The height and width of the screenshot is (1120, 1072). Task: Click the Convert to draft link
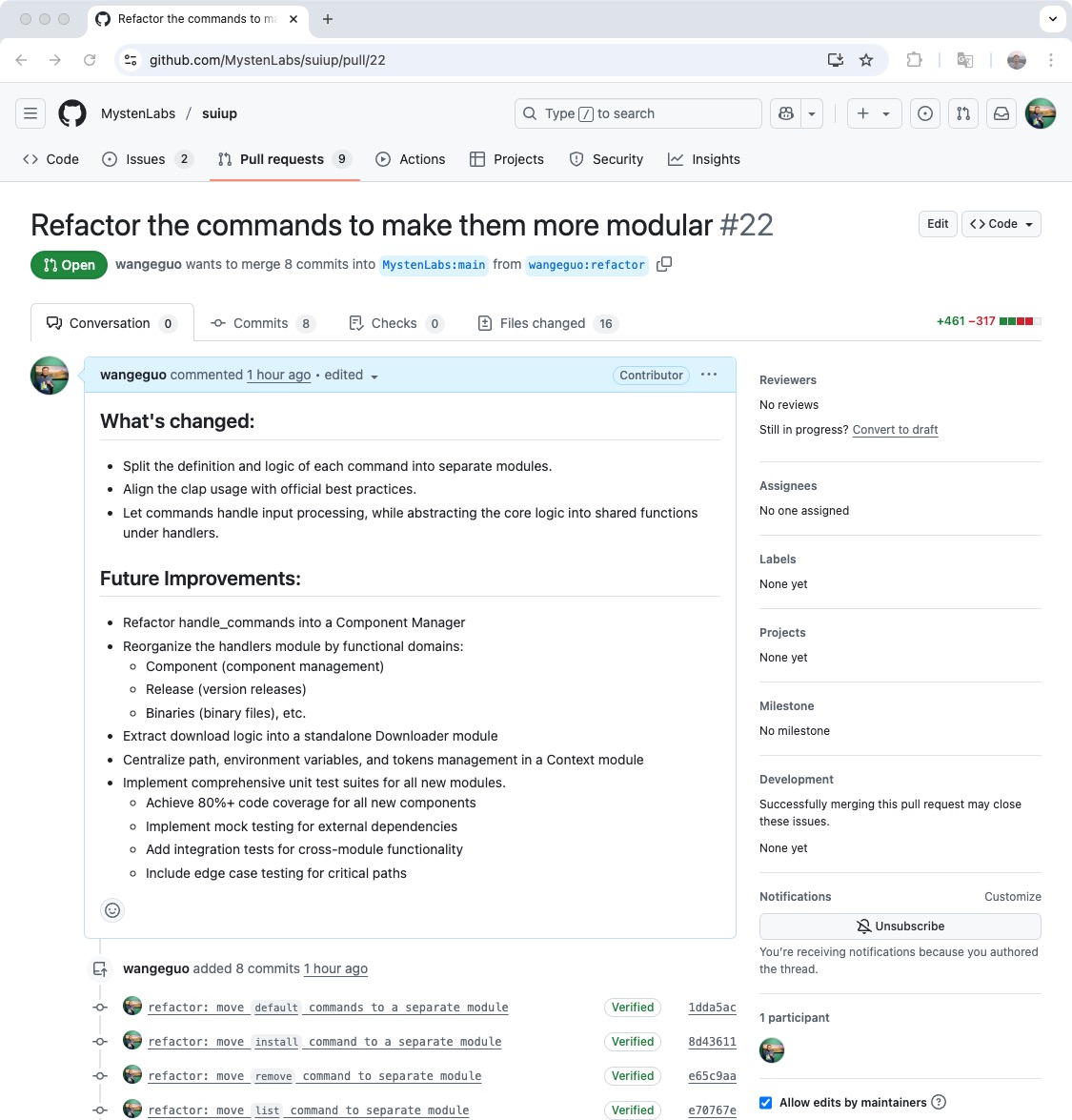[x=895, y=429]
